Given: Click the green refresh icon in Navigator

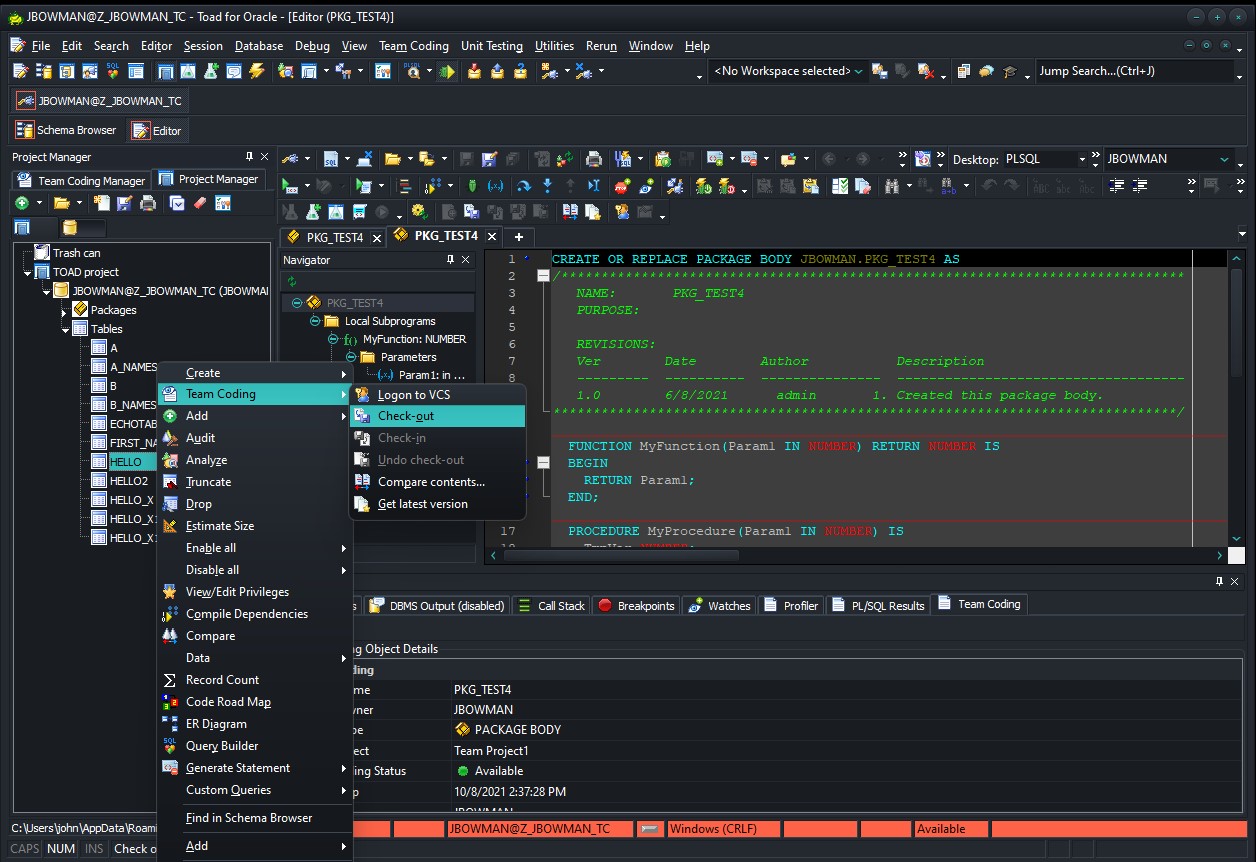Looking at the screenshot, I should pos(291,280).
